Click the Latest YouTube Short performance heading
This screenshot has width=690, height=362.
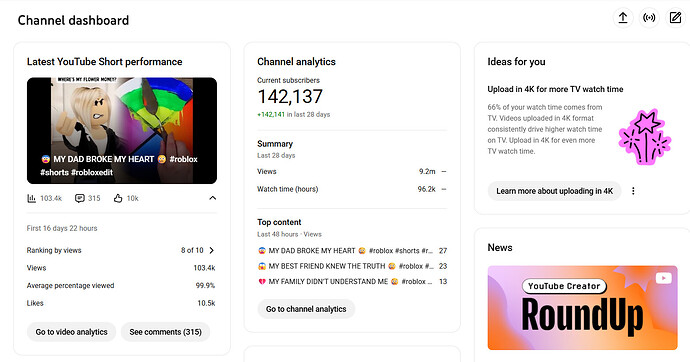pos(104,62)
